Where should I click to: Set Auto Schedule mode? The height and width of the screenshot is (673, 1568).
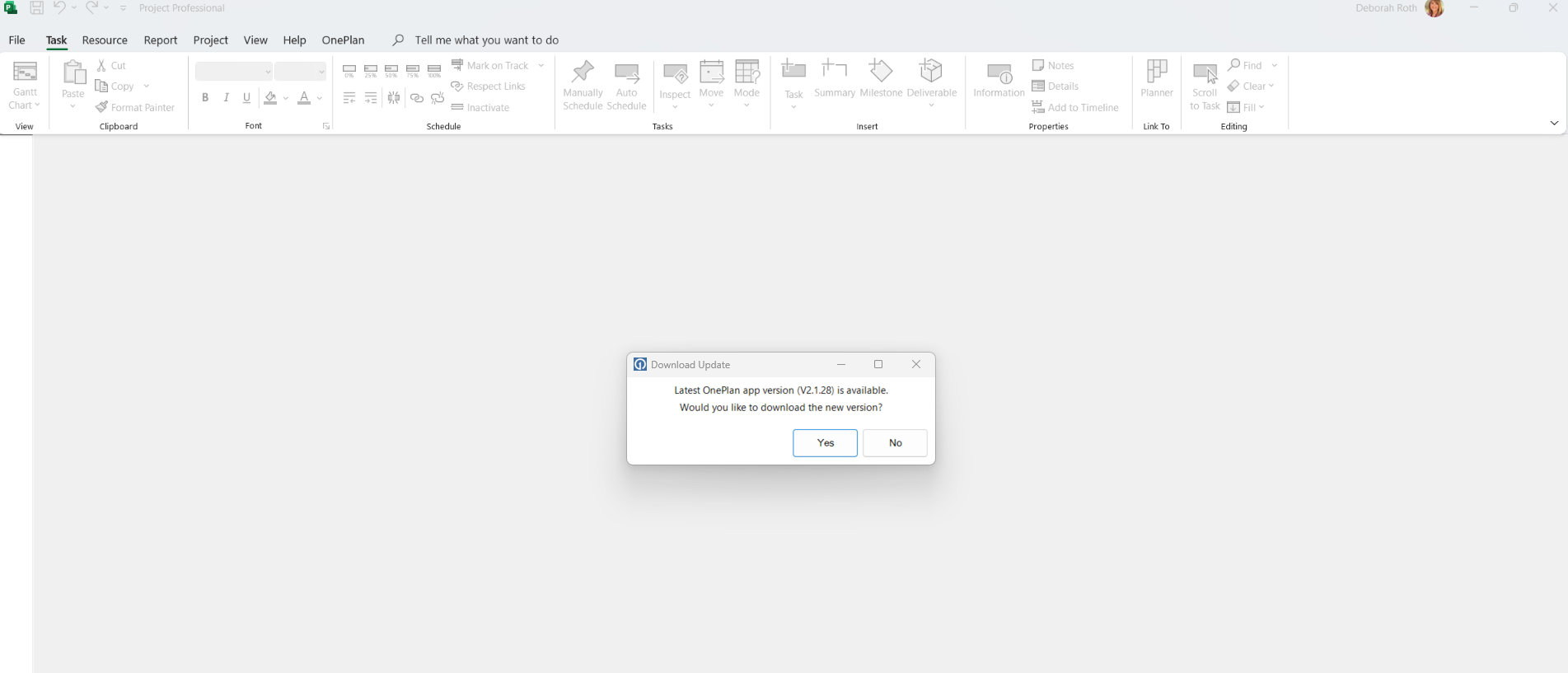(x=626, y=85)
